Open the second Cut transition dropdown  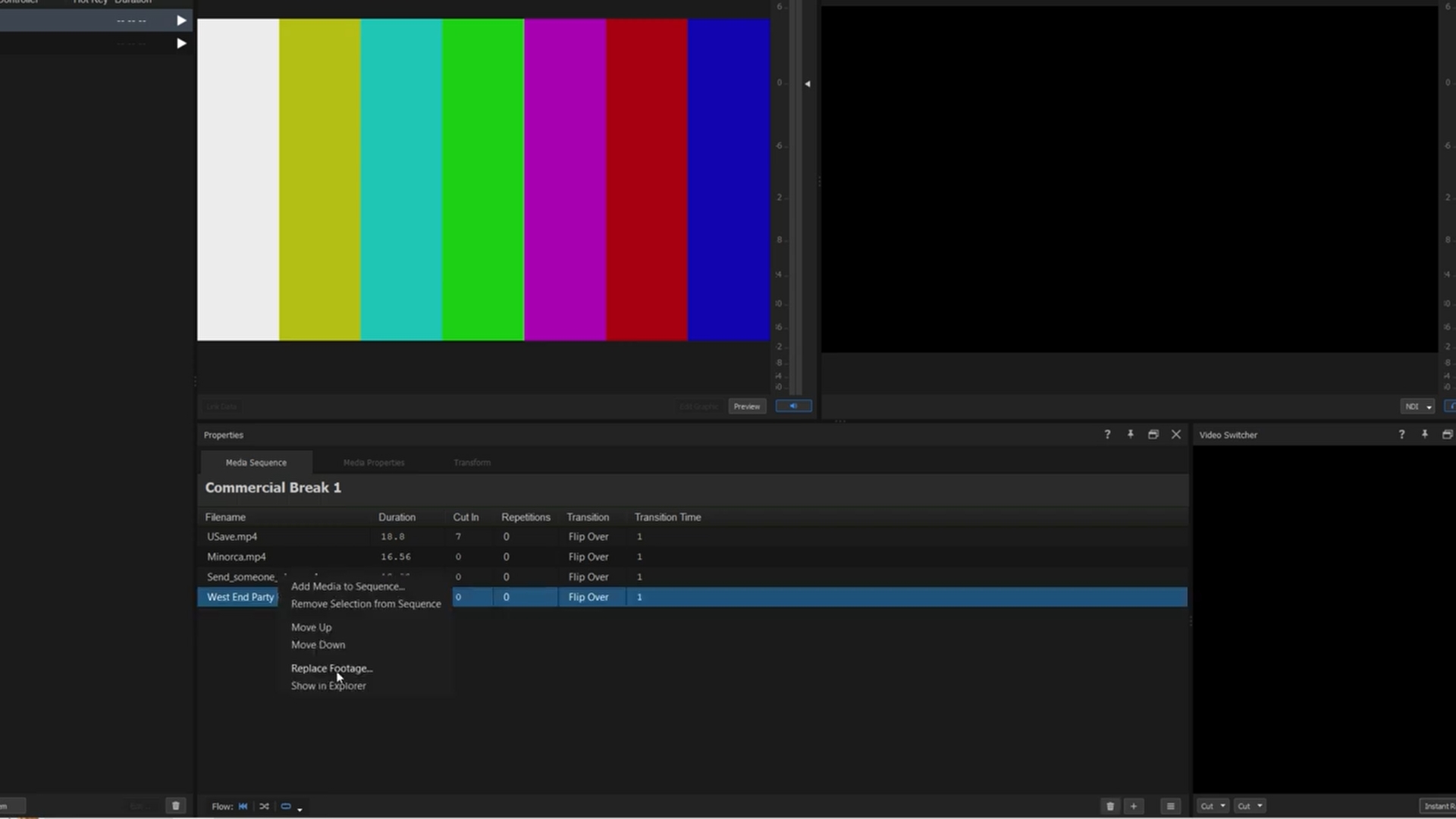1250,806
